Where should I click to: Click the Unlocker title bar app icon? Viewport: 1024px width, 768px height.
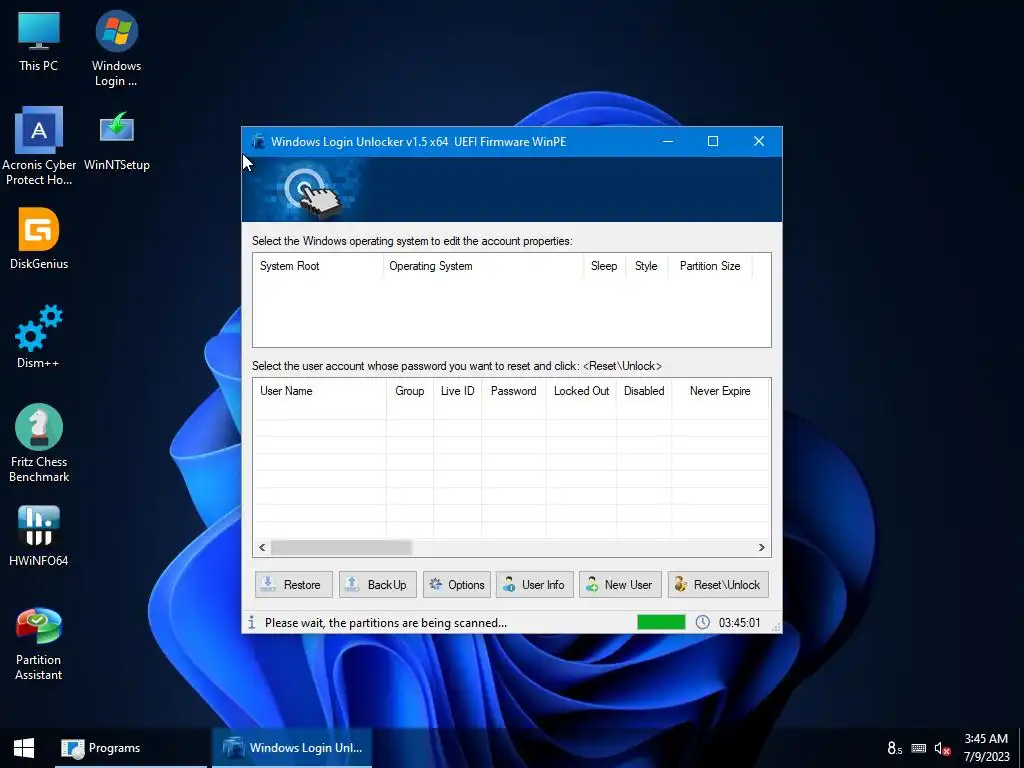tap(259, 141)
